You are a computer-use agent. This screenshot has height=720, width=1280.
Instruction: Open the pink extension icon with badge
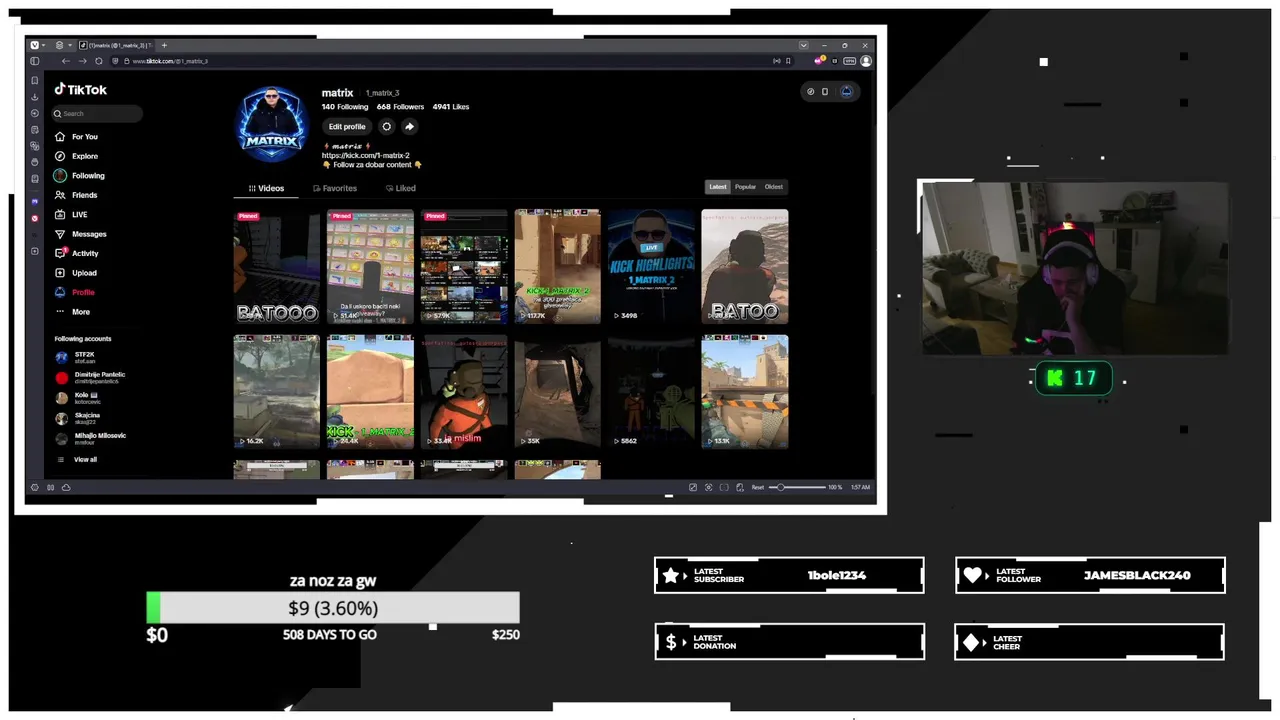(820, 61)
